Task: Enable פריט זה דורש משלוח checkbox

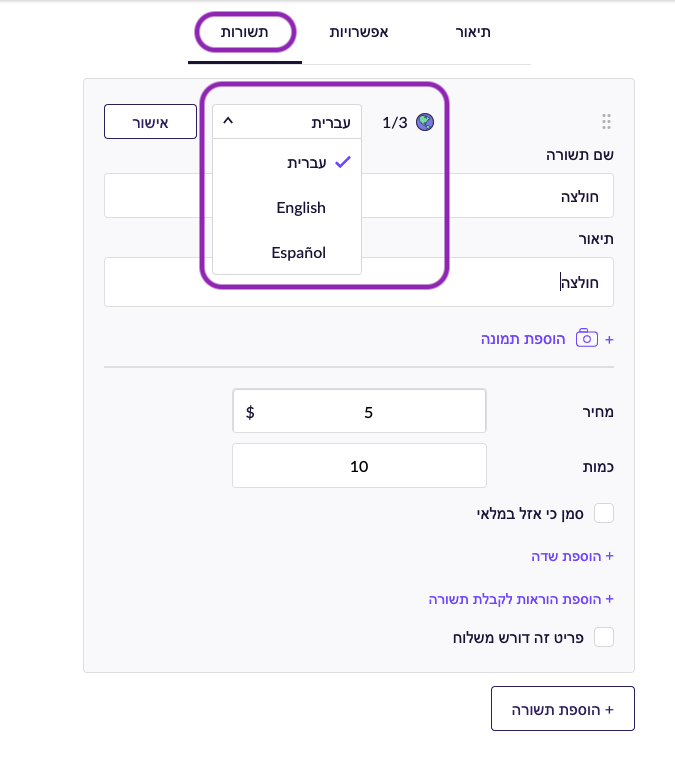Action: pyautogui.click(x=604, y=637)
